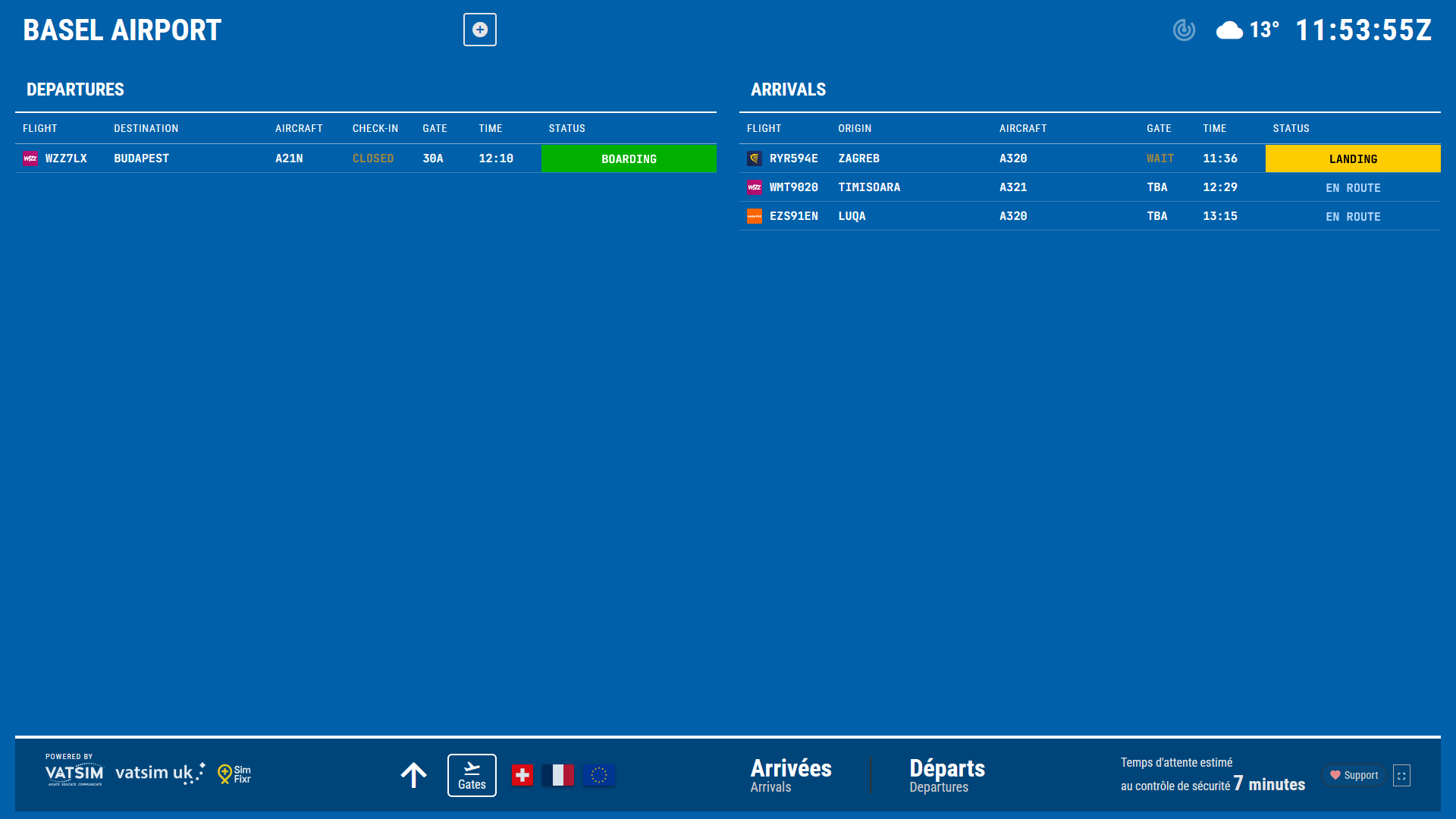Switch to Départs Departures tab
The height and width of the screenshot is (819, 1456).
pos(947,775)
